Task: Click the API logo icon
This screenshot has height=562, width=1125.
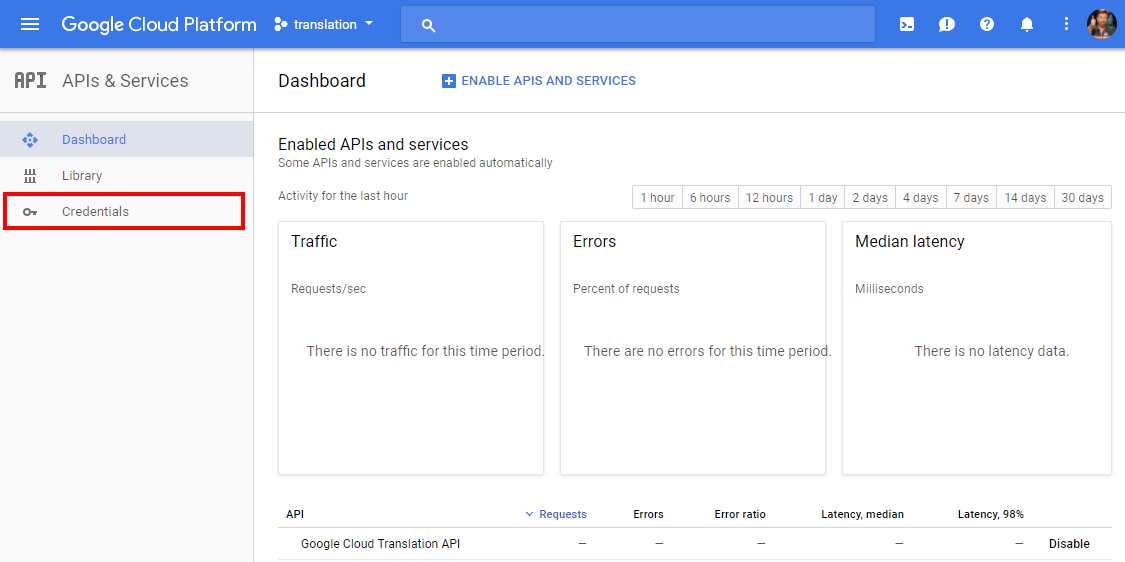Action: pyautogui.click(x=30, y=80)
